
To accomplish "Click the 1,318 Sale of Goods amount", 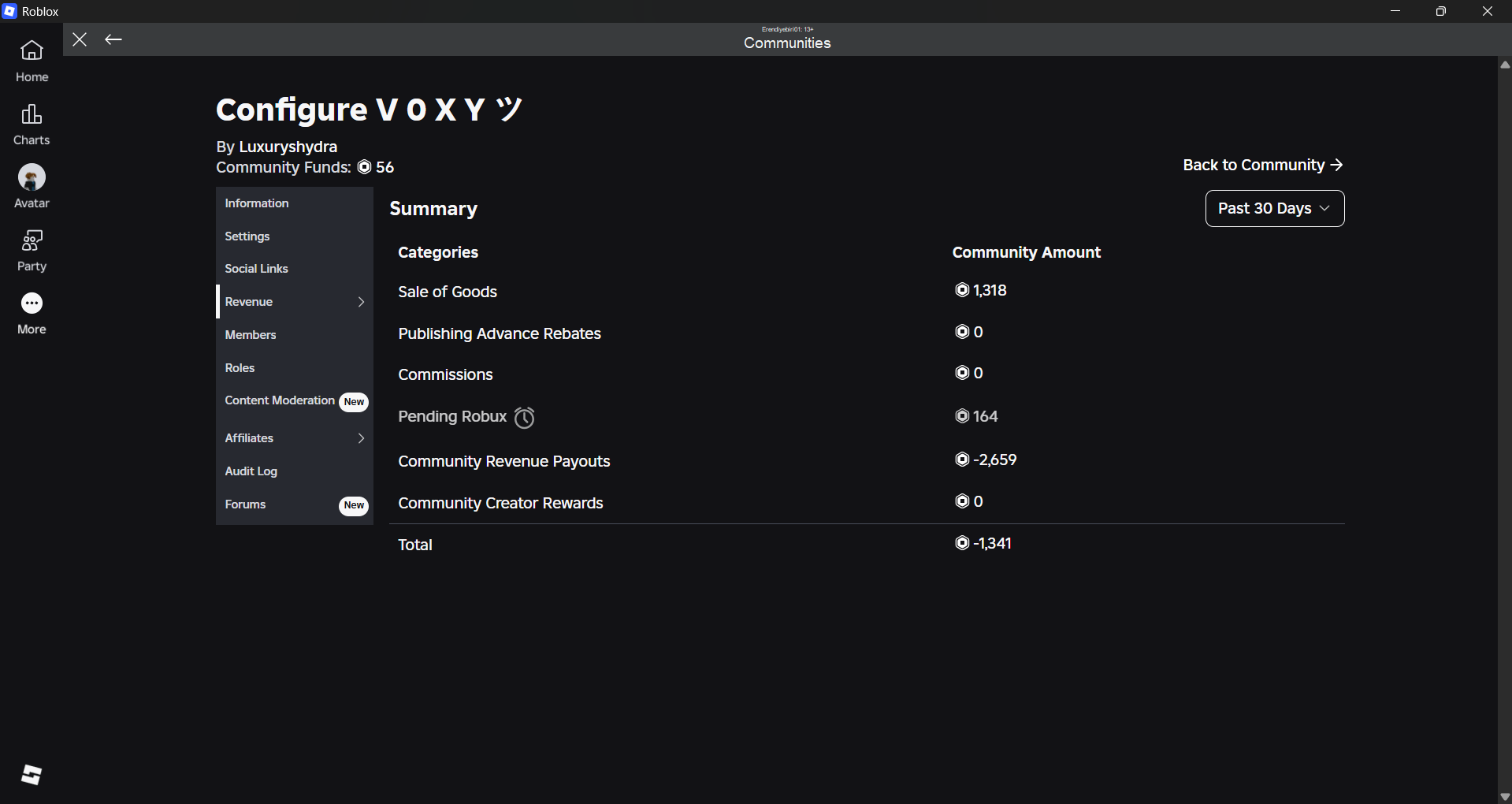I will 990,290.
